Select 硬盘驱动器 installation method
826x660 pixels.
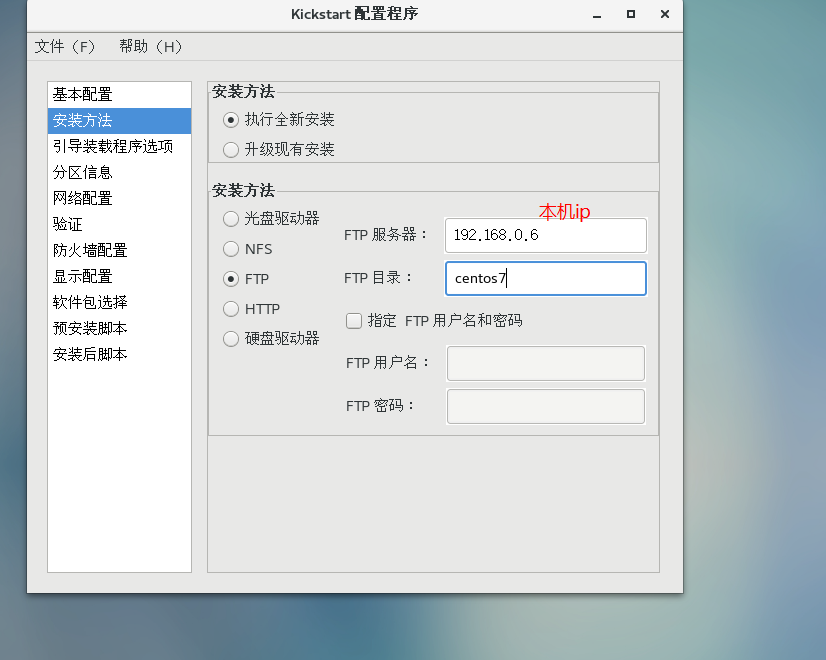pyautogui.click(x=231, y=338)
